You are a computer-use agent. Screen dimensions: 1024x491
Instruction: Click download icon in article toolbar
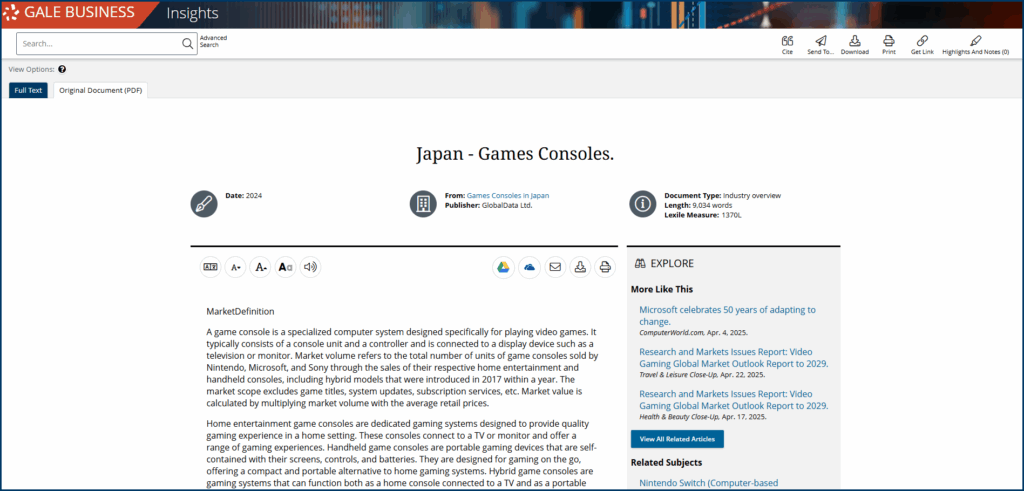click(580, 267)
